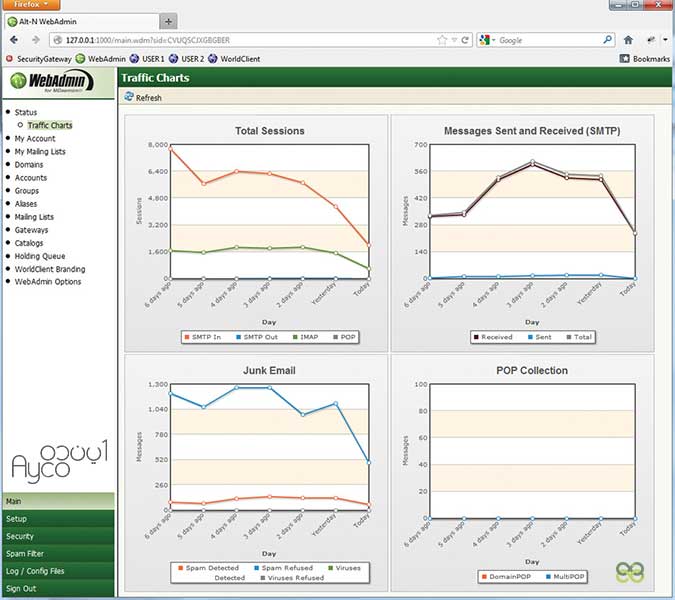675x600 pixels.
Task: Open the Log / Config Files section
Action: (x=35, y=572)
